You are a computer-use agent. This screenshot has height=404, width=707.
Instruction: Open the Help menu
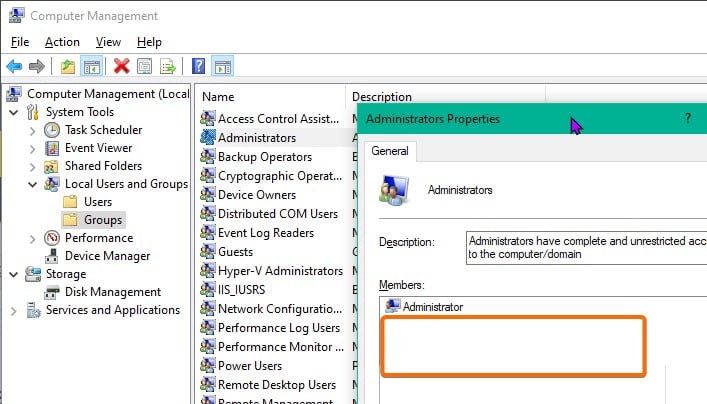coord(149,42)
